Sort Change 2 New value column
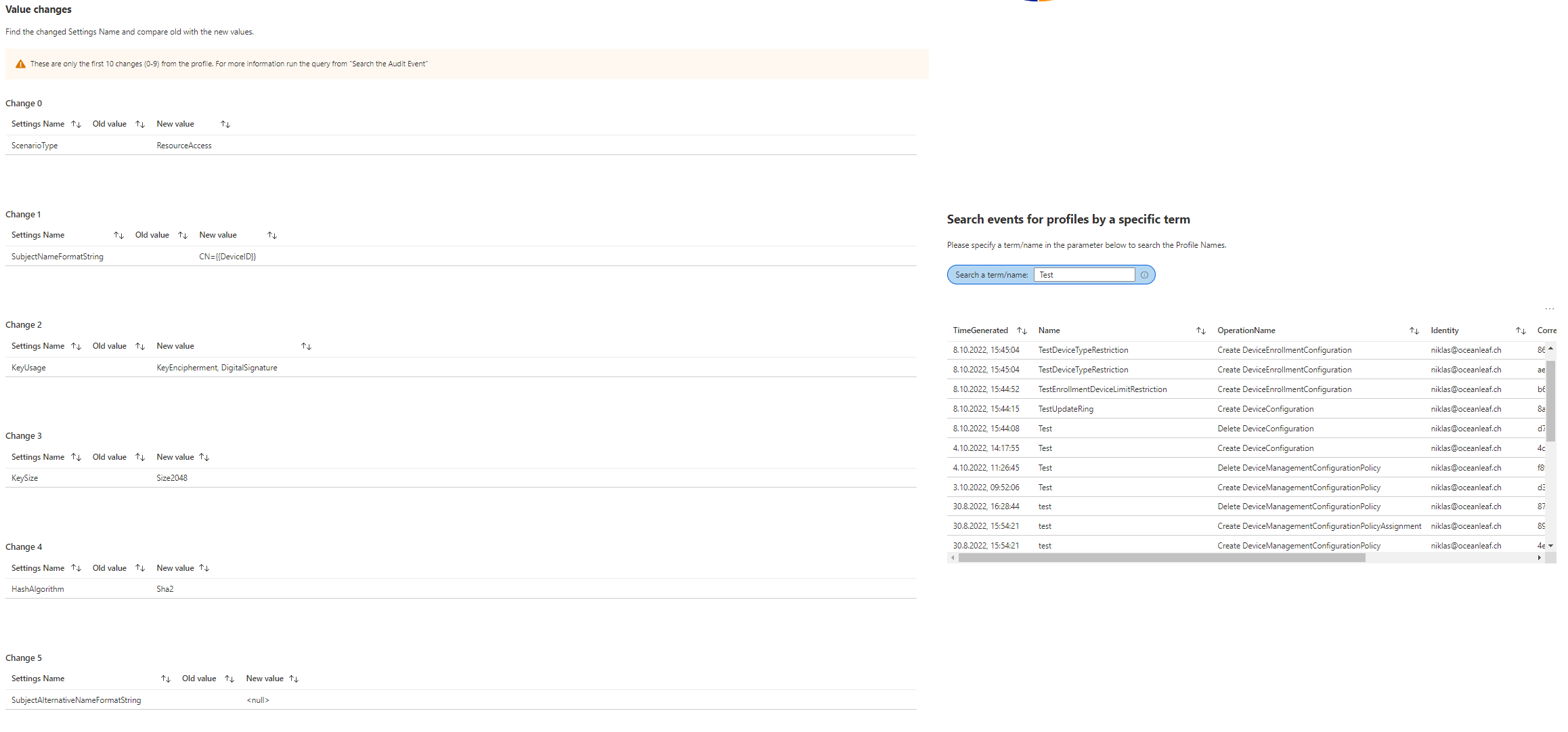 [x=306, y=347]
